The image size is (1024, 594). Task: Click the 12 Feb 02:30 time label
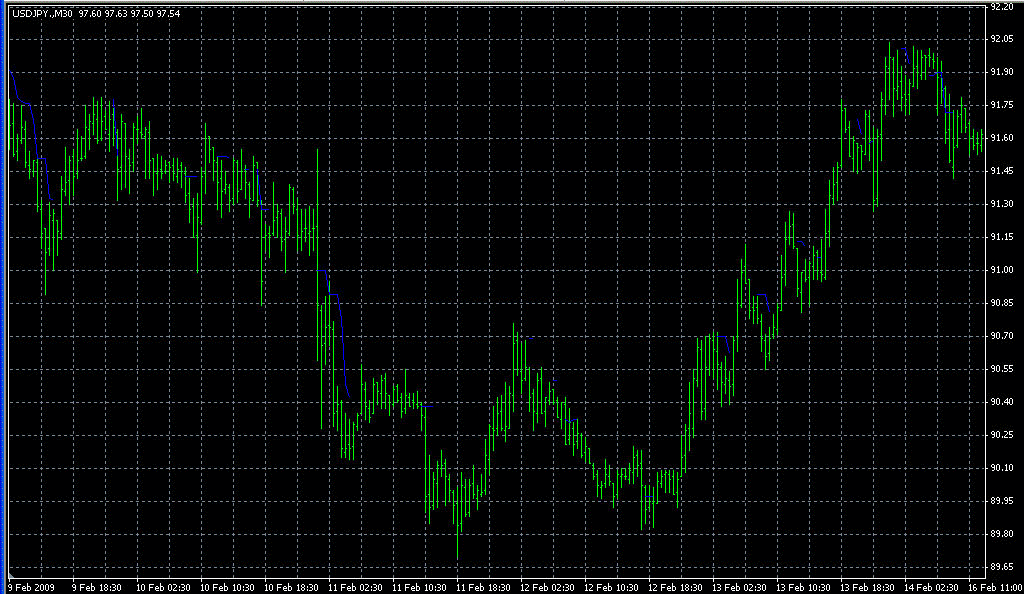click(x=545, y=587)
